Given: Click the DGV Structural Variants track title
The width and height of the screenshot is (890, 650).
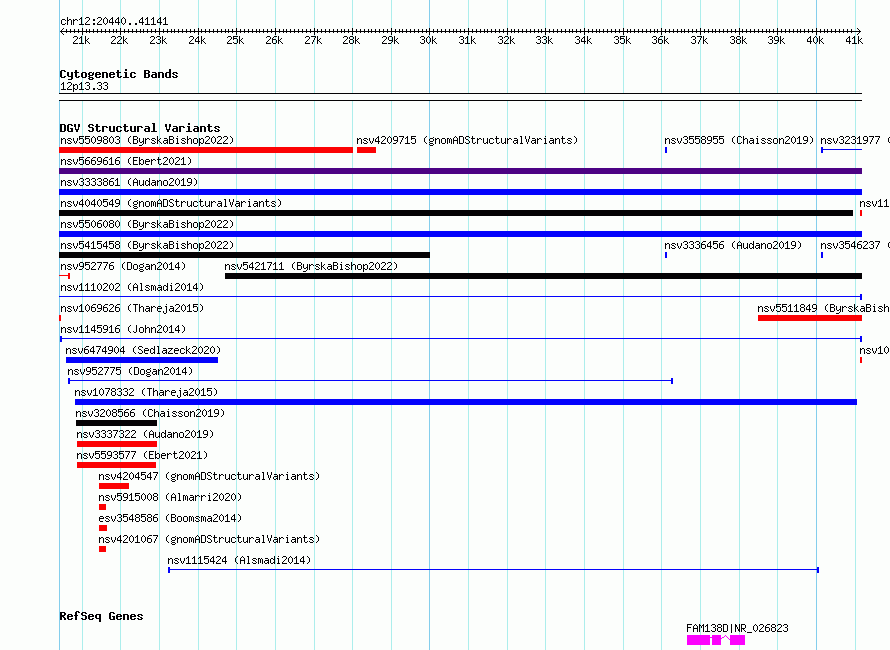Looking at the screenshot, I should [140, 128].
